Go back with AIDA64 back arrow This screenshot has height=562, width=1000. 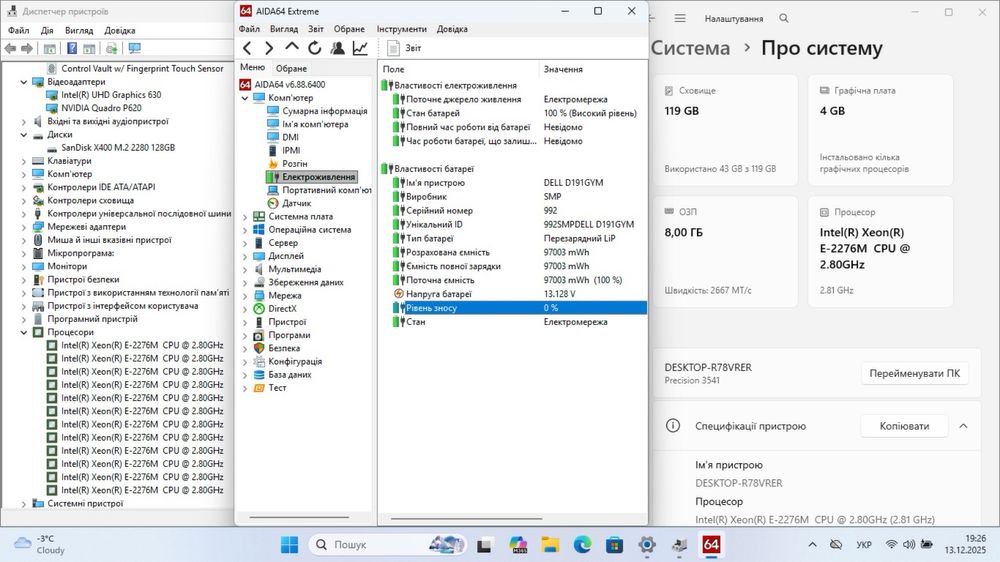pos(247,48)
